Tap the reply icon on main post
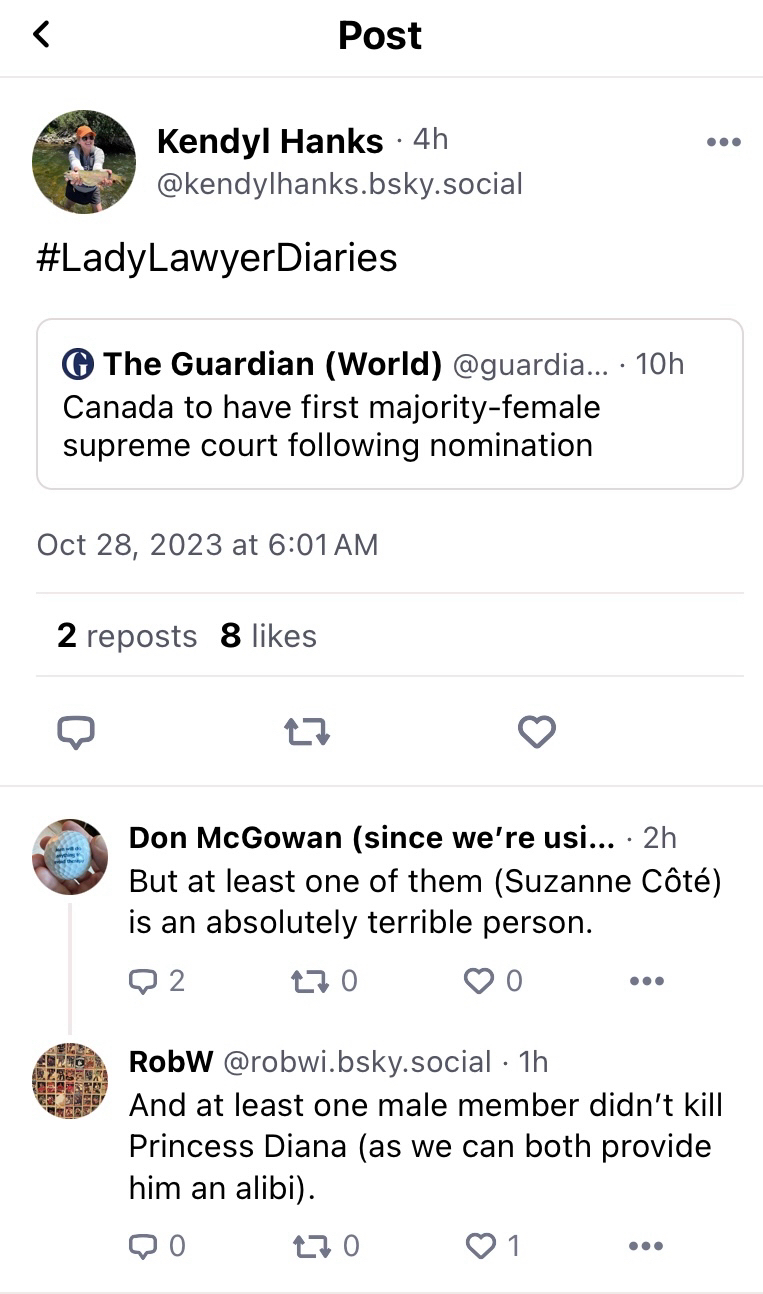The image size is (763, 1294). (76, 733)
